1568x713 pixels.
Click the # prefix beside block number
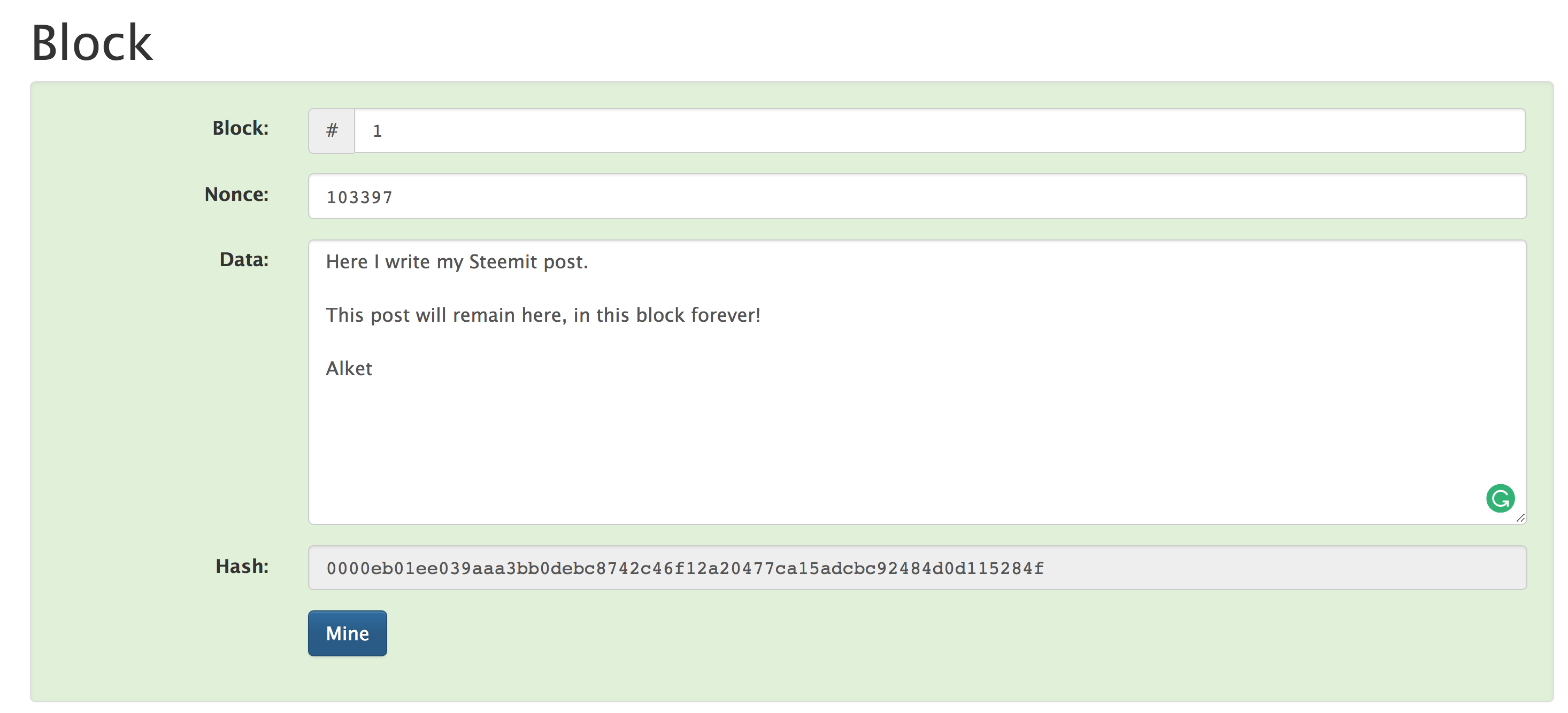click(332, 130)
